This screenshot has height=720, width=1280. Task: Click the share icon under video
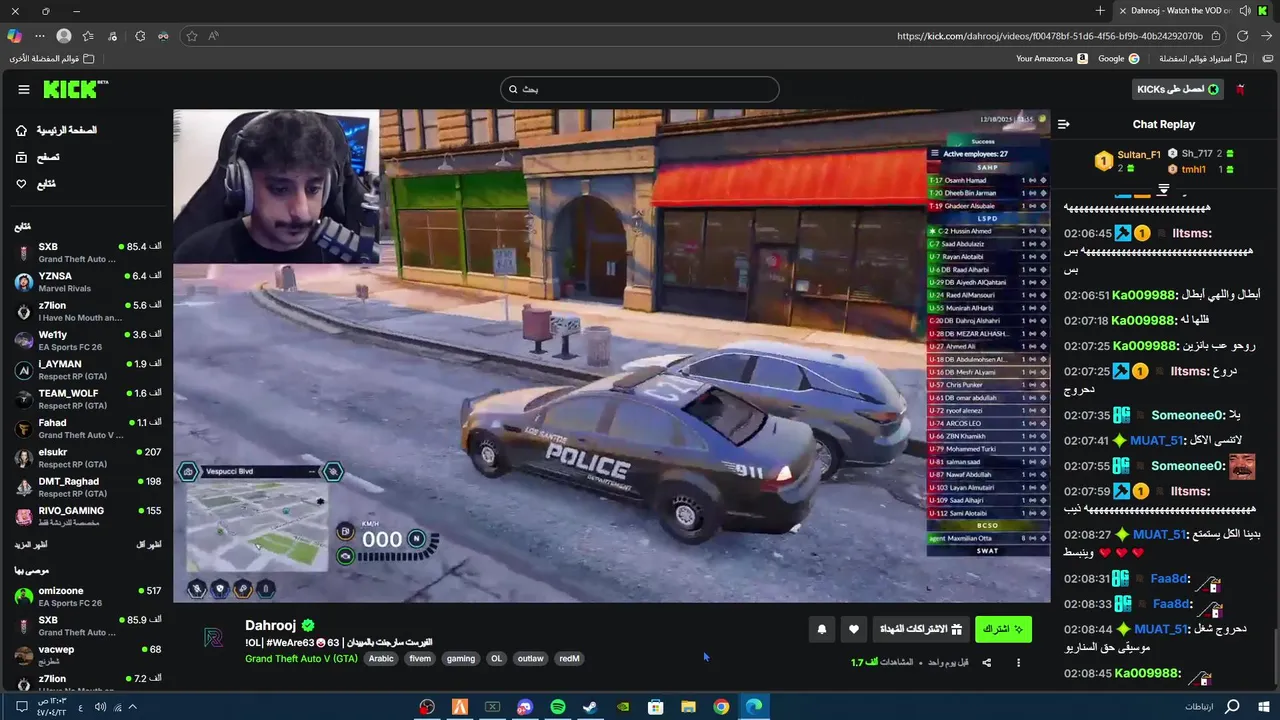click(987, 663)
